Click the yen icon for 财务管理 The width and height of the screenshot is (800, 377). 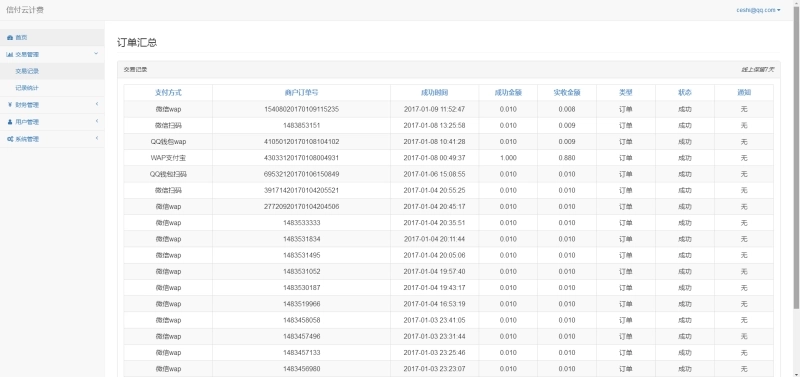[10, 105]
